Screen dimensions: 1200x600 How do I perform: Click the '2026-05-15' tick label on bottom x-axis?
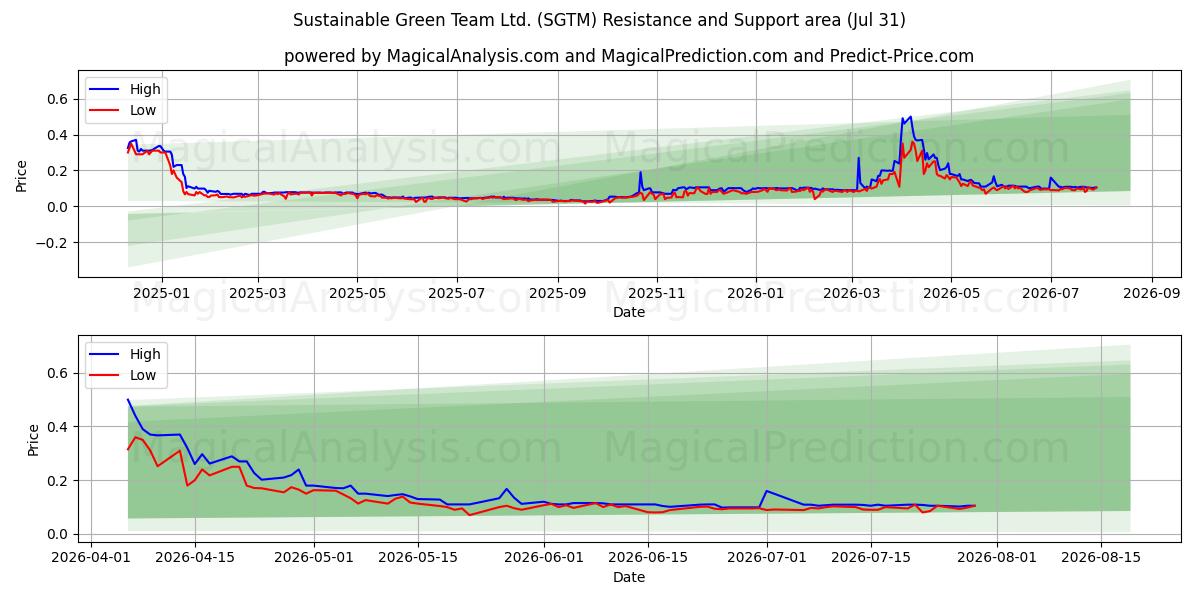(x=418, y=559)
